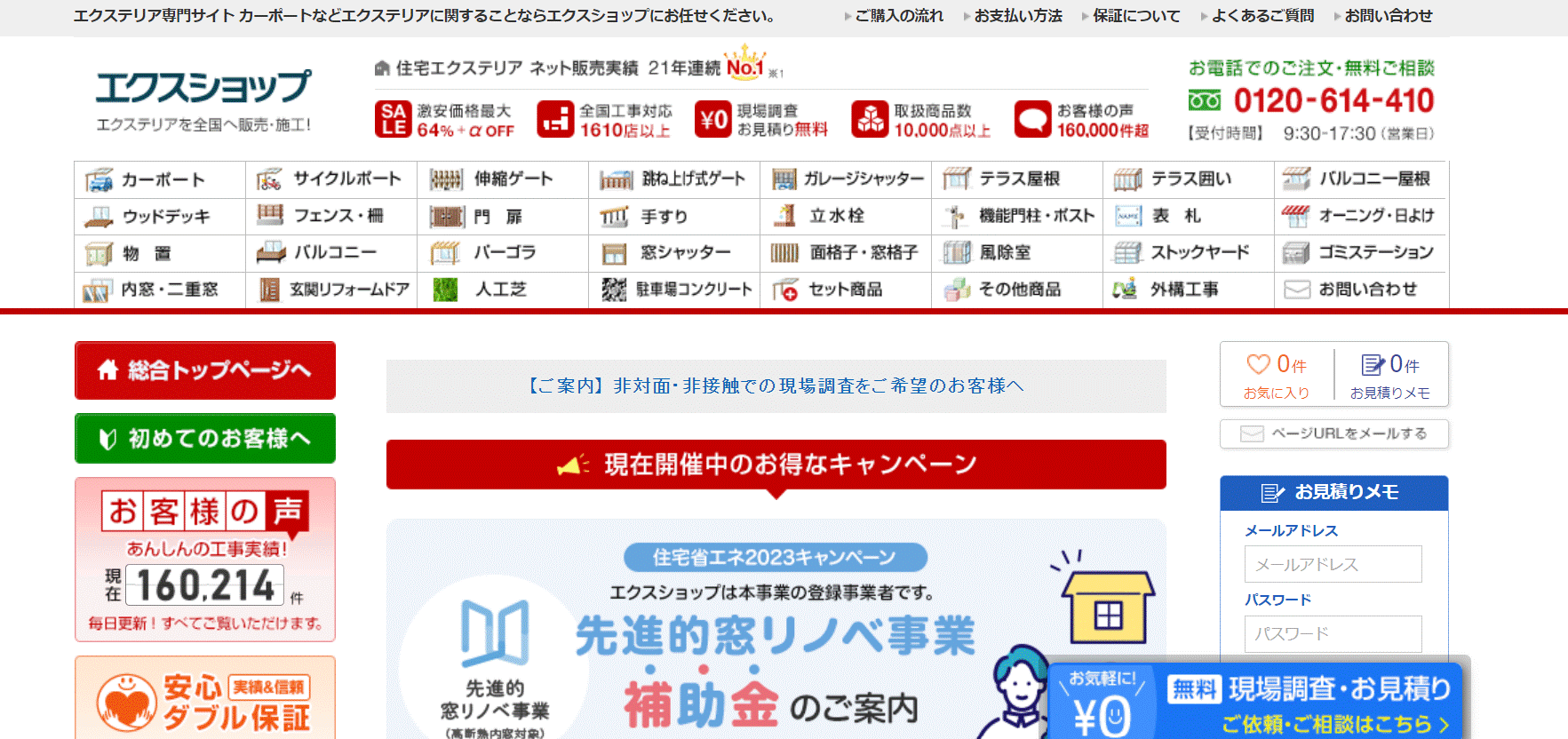
Task: Select その他商品 menu item
Action: (1017, 290)
